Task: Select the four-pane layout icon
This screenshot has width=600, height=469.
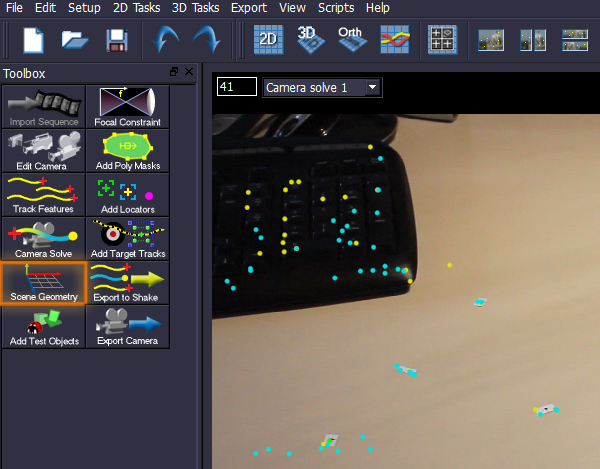Action: [x=442, y=39]
